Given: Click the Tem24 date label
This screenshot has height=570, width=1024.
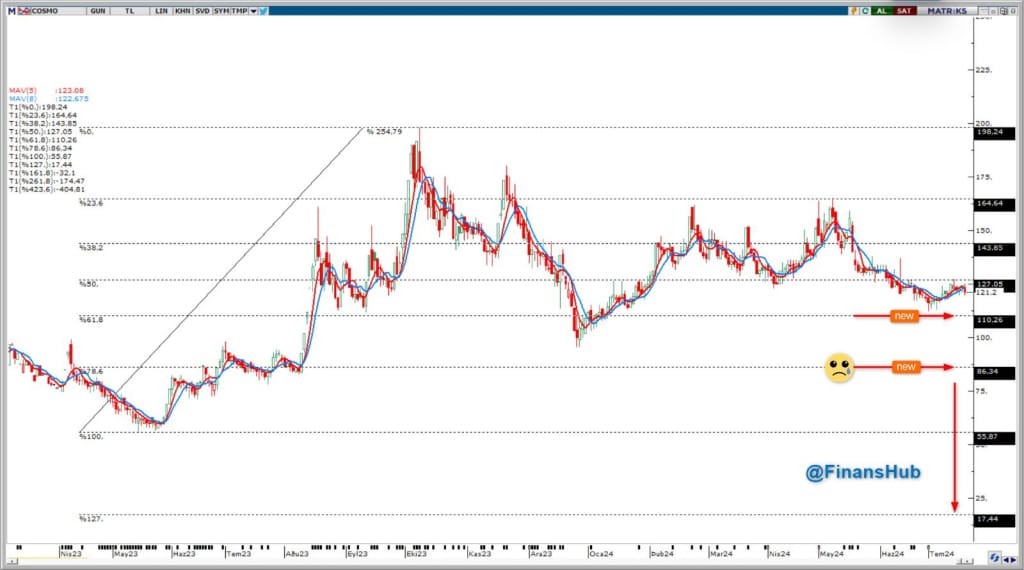Looking at the screenshot, I should click(x=942, y=554).
